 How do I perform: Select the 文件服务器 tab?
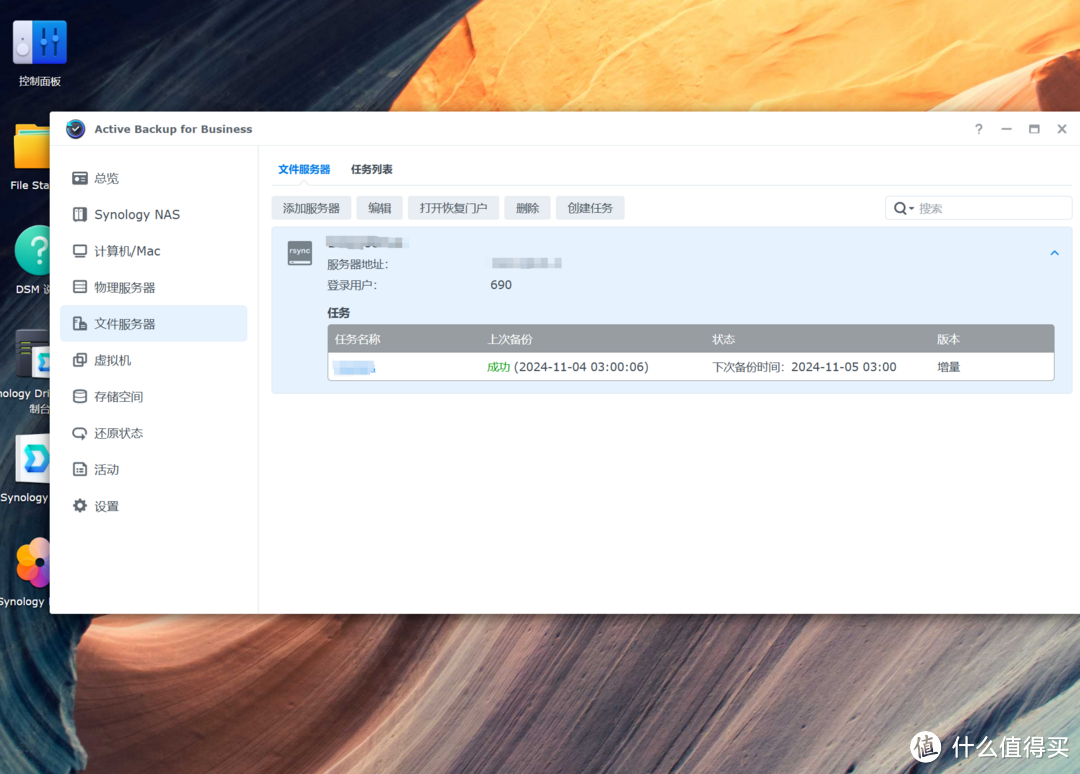coord(304,170)
